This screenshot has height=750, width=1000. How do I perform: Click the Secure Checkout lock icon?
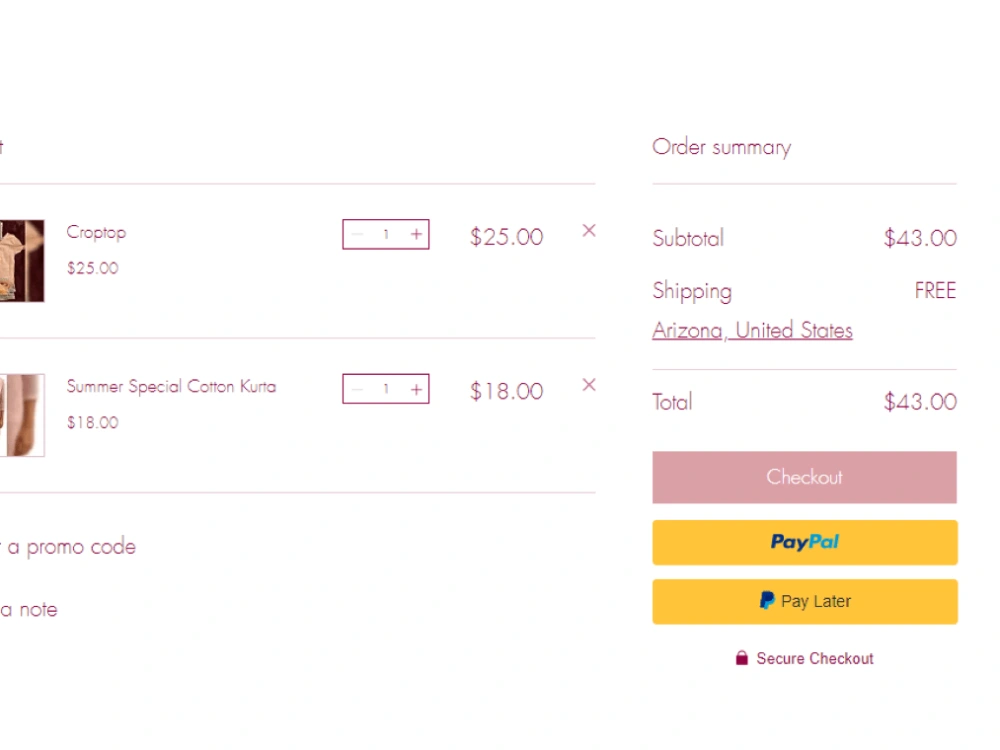741,658
